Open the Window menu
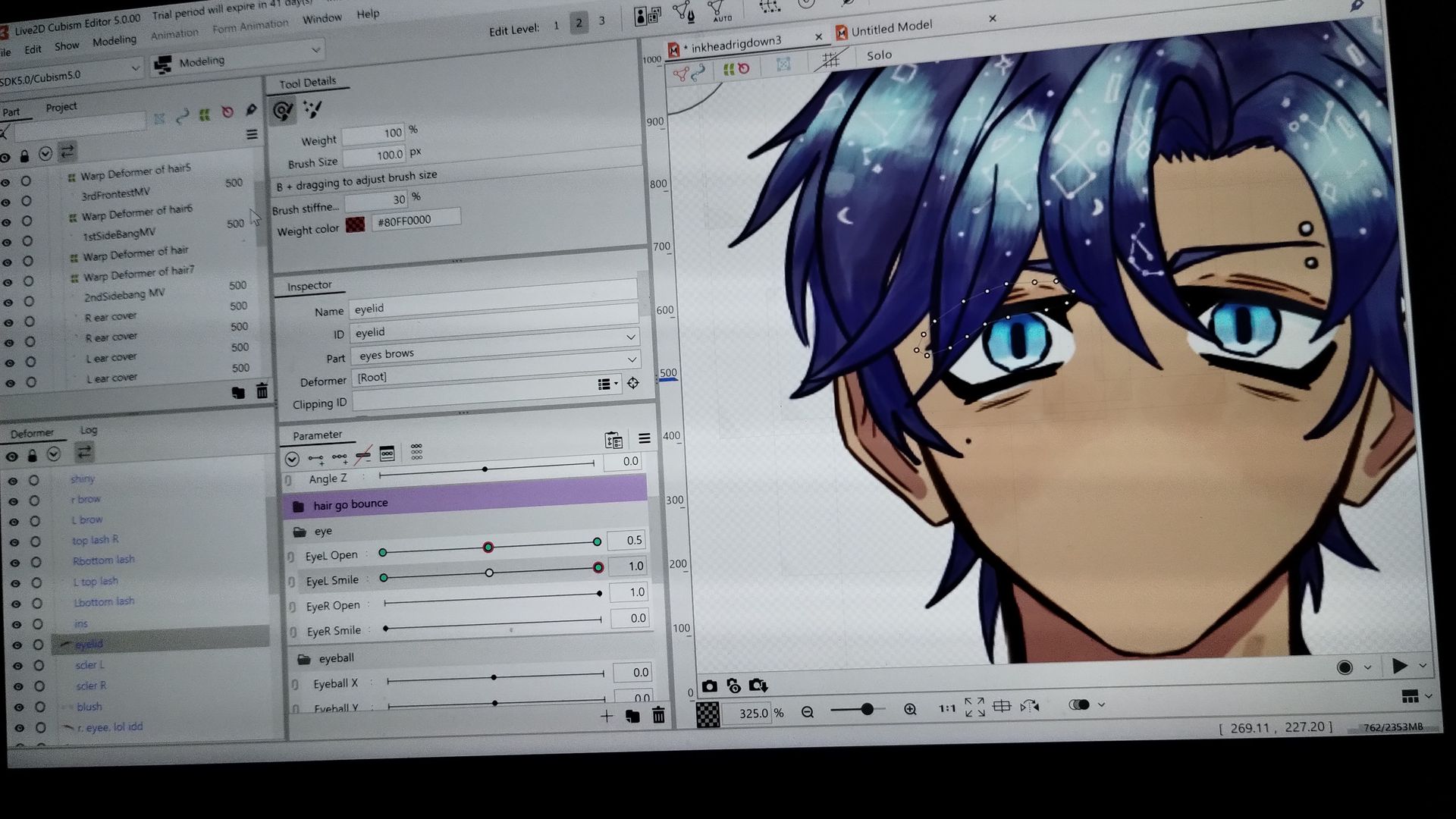 coord(322,19)
